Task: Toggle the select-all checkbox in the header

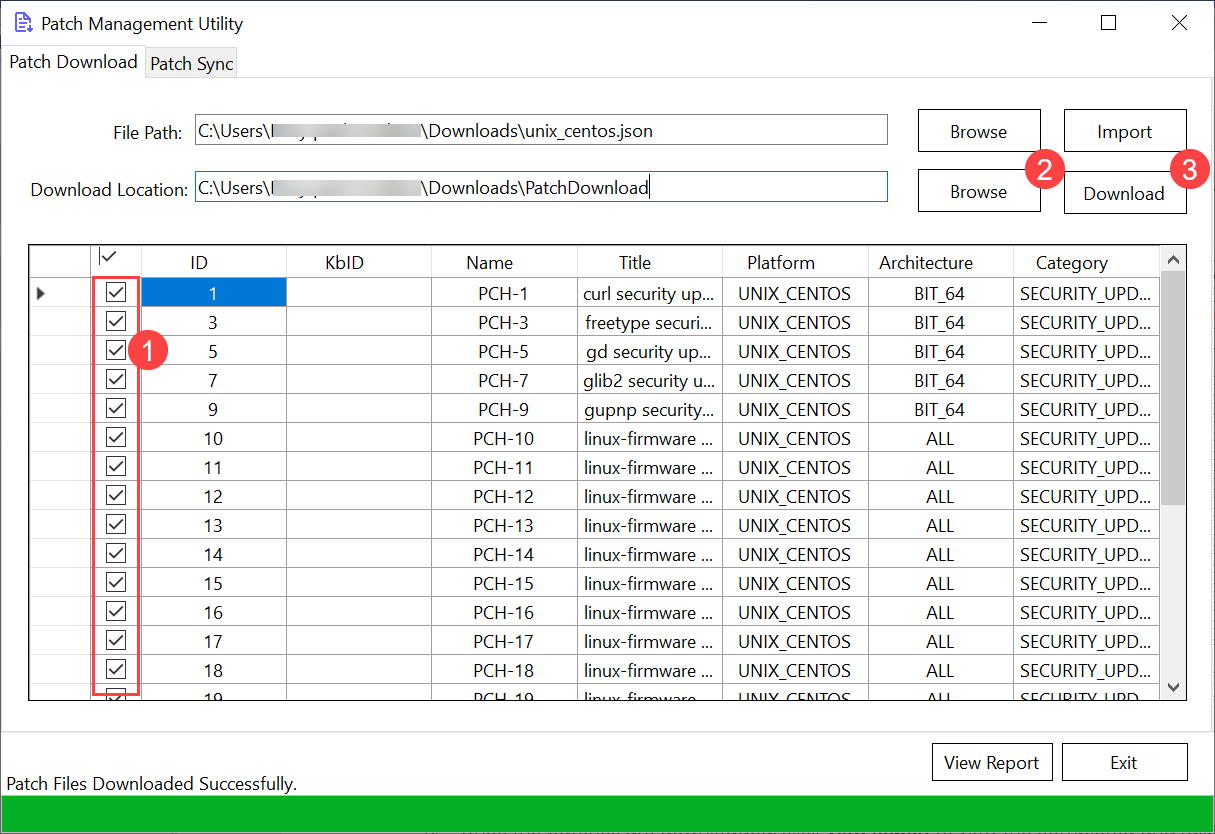Action: click(x=109, y=257)
